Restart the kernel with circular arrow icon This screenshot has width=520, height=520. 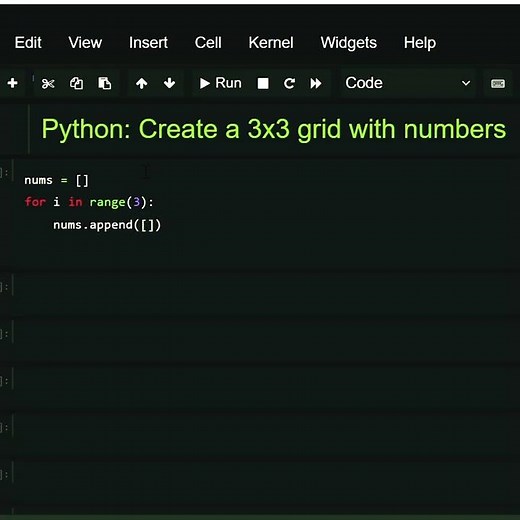point(289,83)
